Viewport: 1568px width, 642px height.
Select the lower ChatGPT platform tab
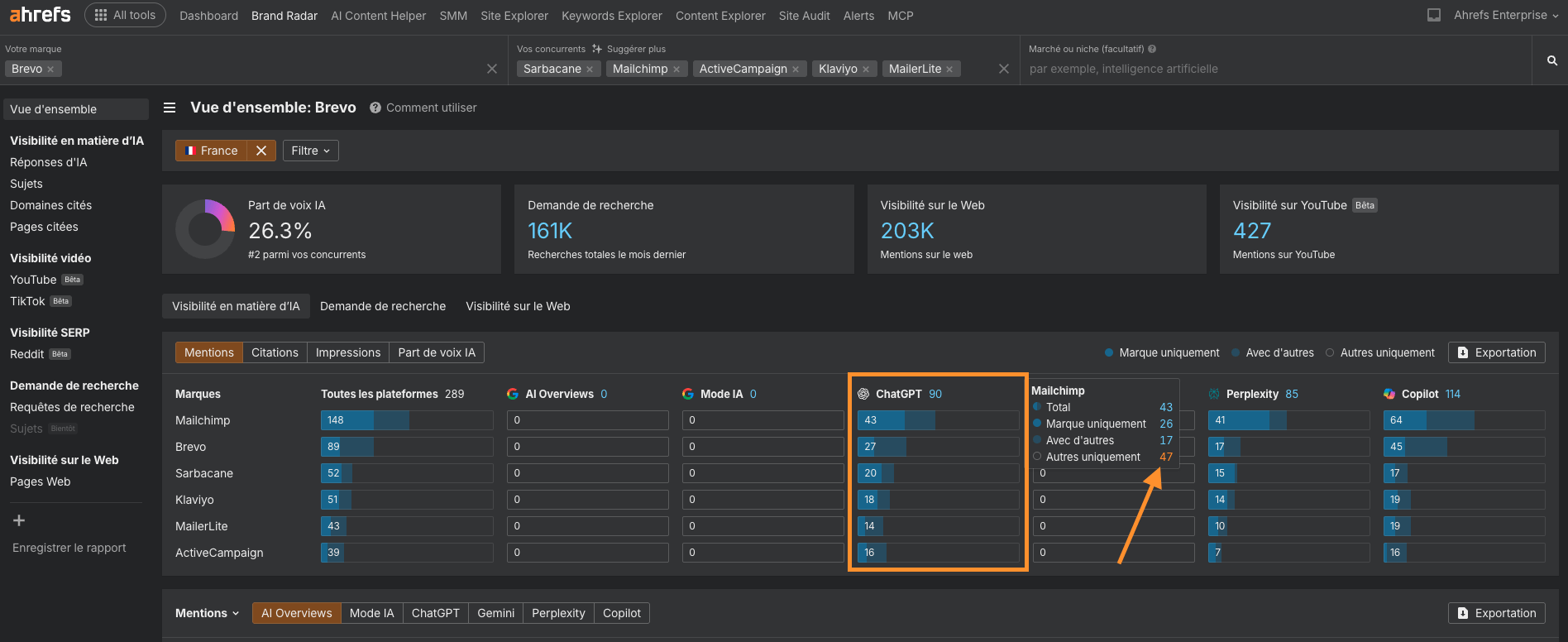coord(435,613)
